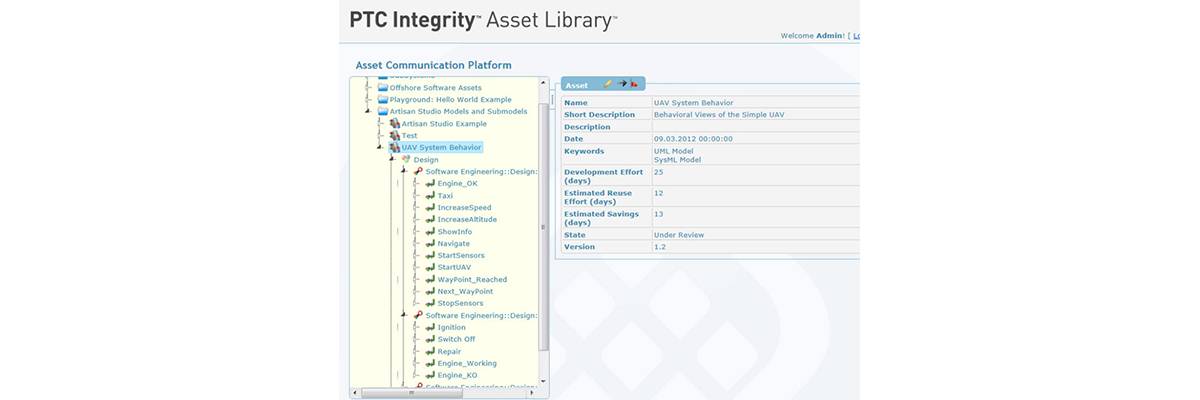1200x400 pixels.
Task: Click the green arrow icon beside Next_WayPoint
Action: click(x=430, y=292)
